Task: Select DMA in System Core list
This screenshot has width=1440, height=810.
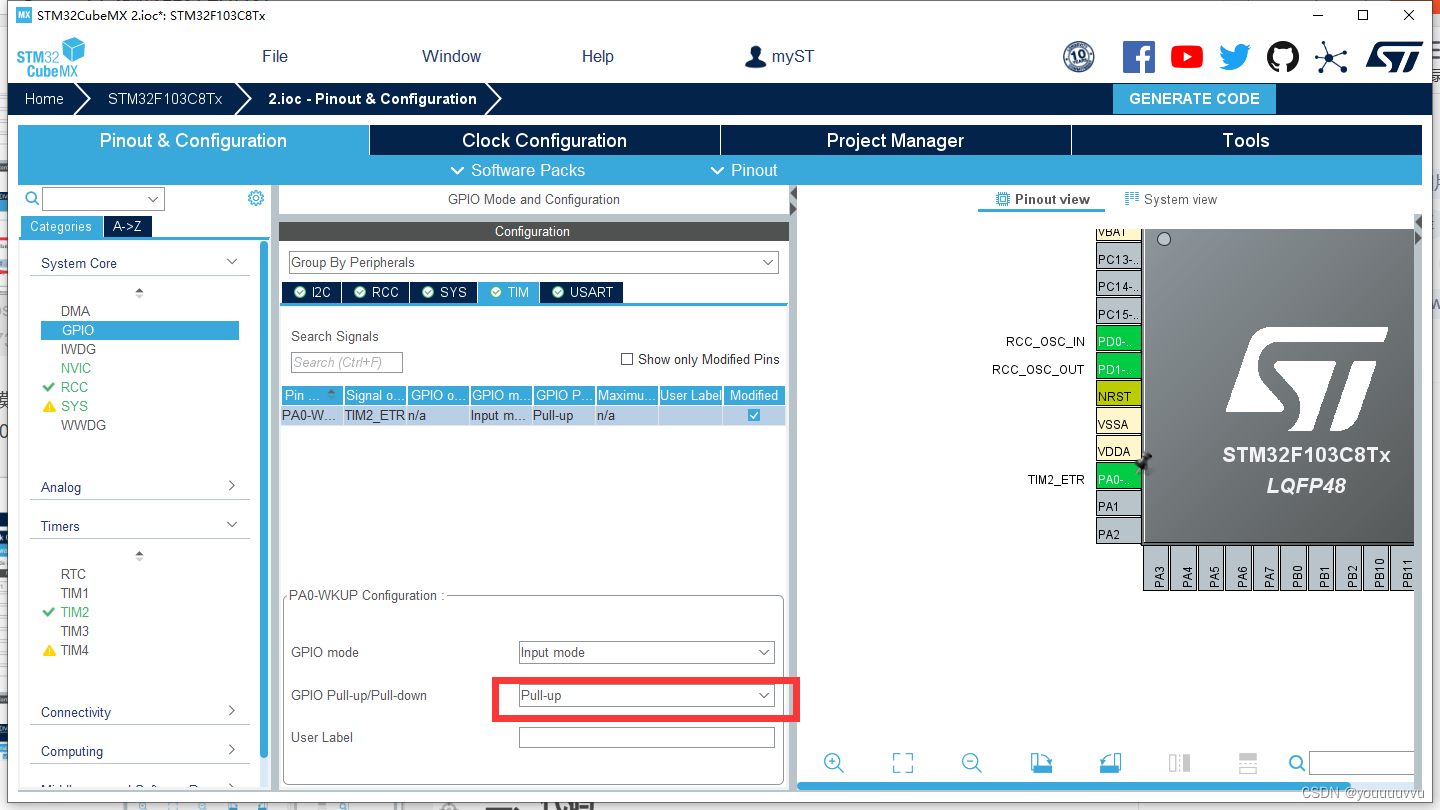Action: click(75, 311)
